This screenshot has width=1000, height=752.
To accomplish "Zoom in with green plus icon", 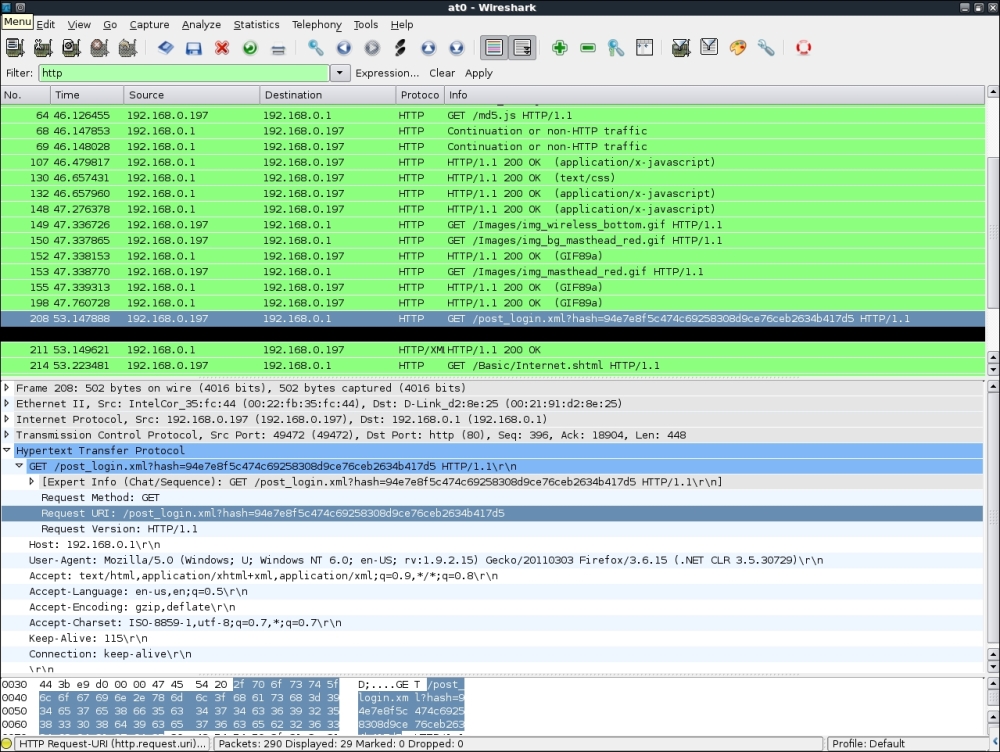I will point(560,48).
